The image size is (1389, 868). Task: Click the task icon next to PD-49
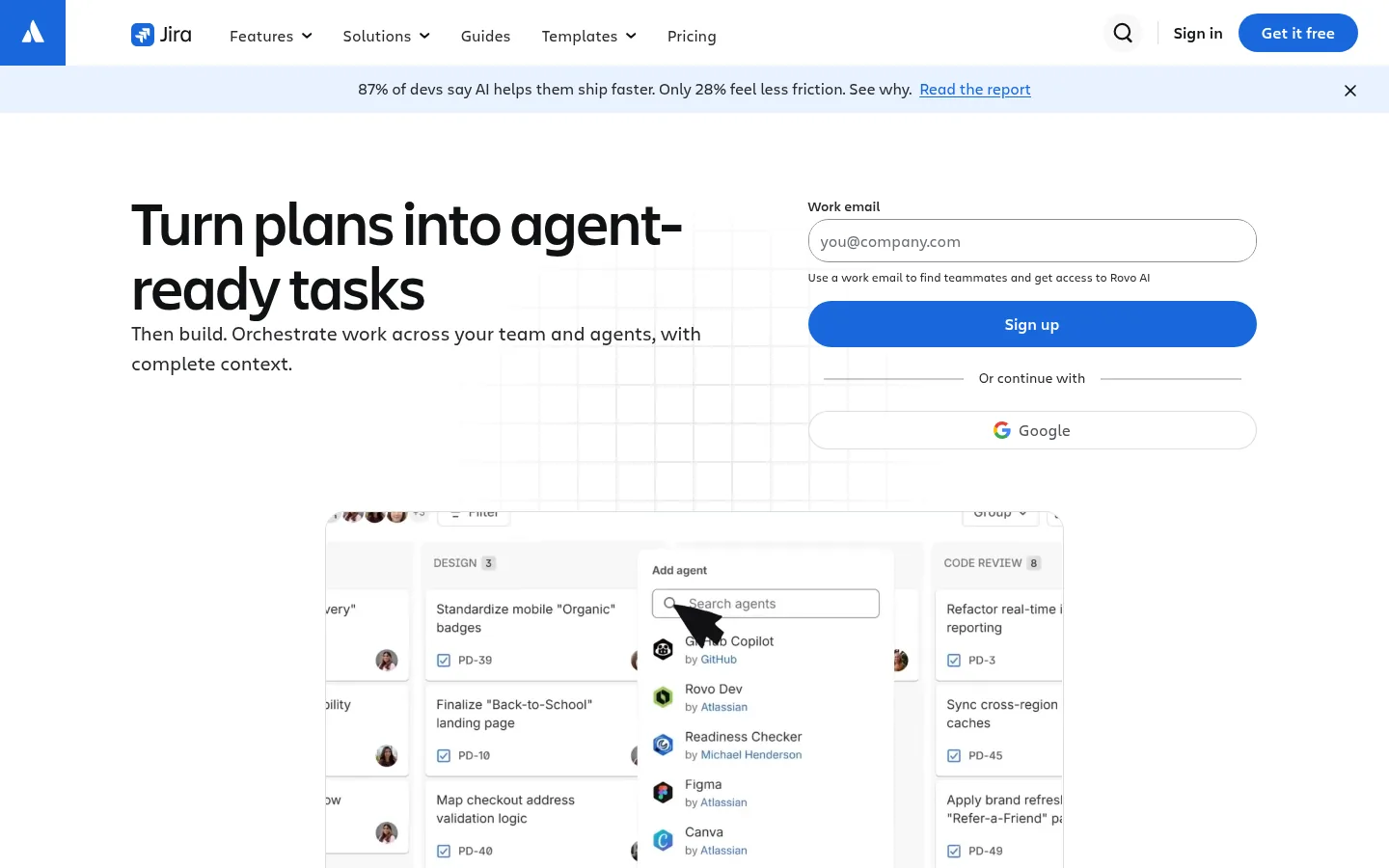954,852
